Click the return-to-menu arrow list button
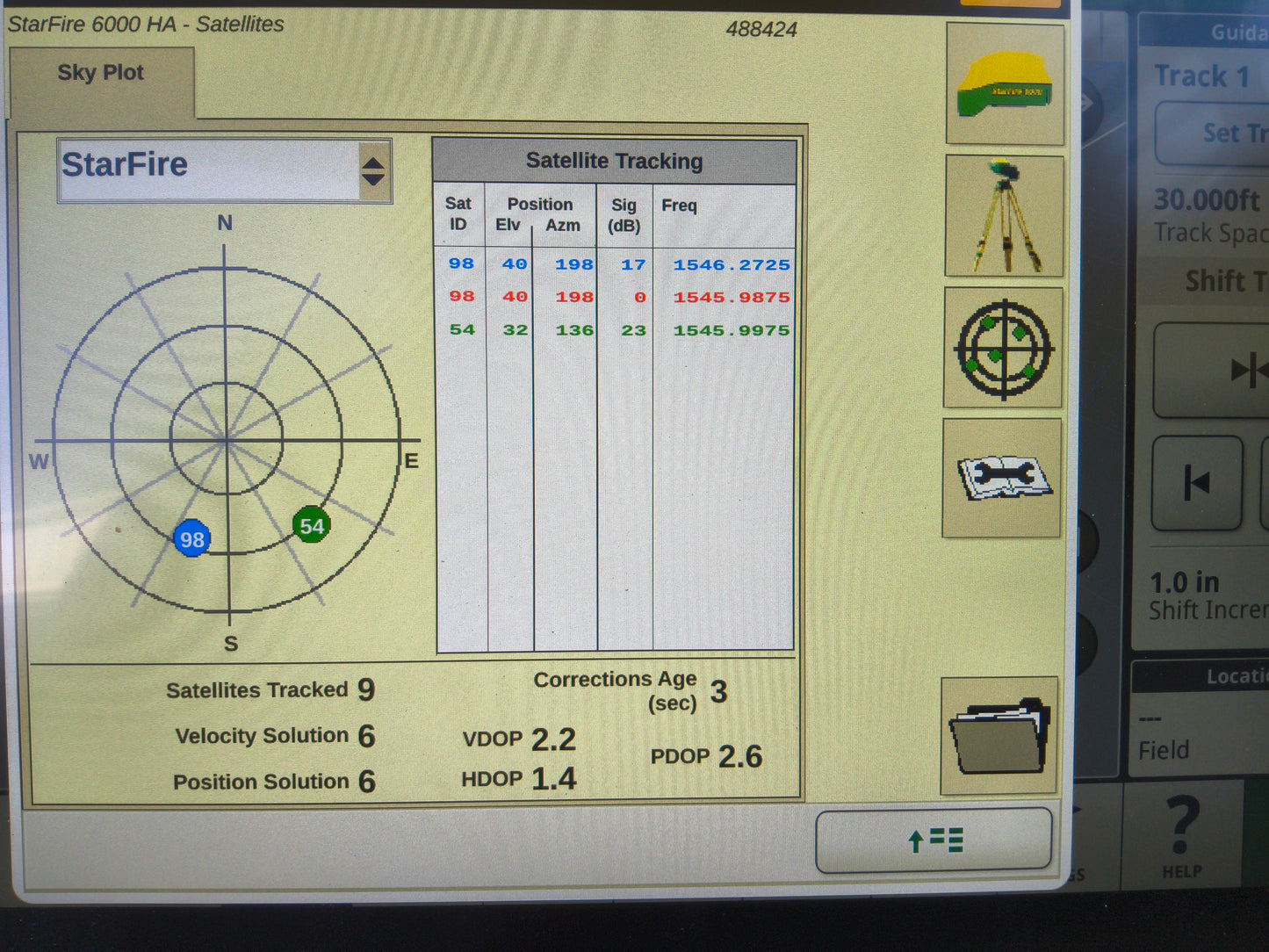1269x952 pixels. 934,840
